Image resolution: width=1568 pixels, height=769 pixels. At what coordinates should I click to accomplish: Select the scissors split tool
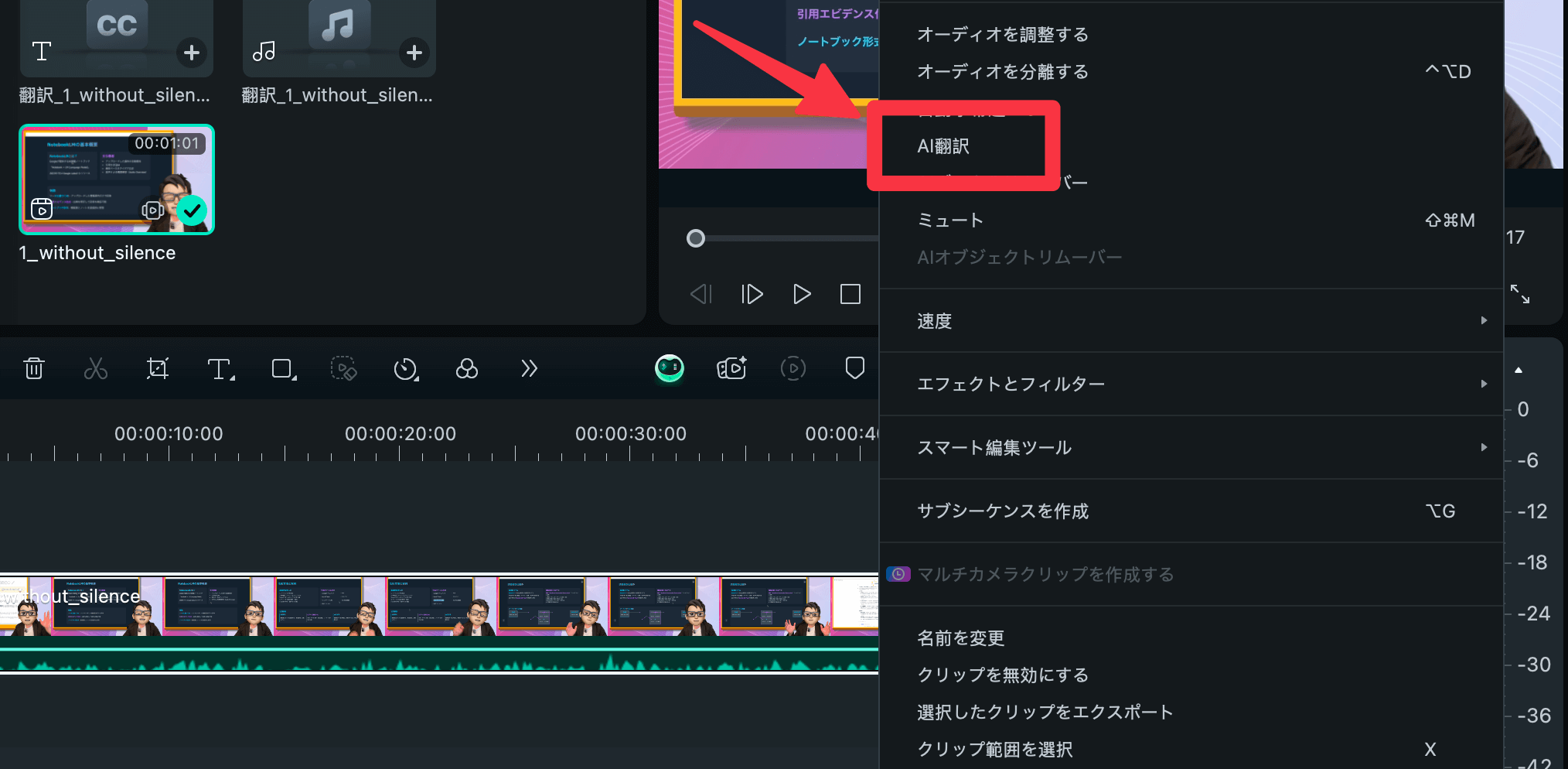click(x=96, y=368)
